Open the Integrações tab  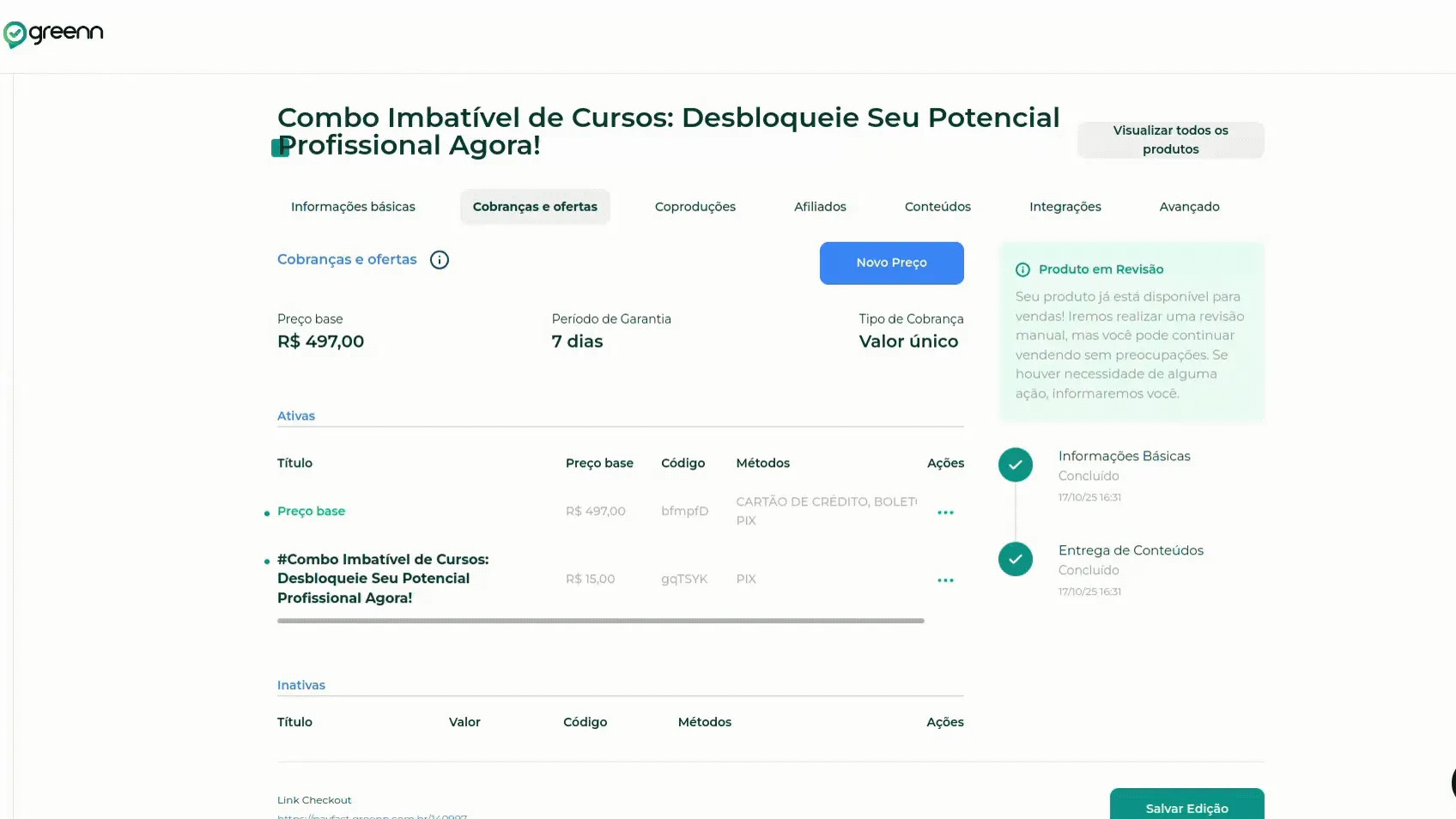[1065, 207]
